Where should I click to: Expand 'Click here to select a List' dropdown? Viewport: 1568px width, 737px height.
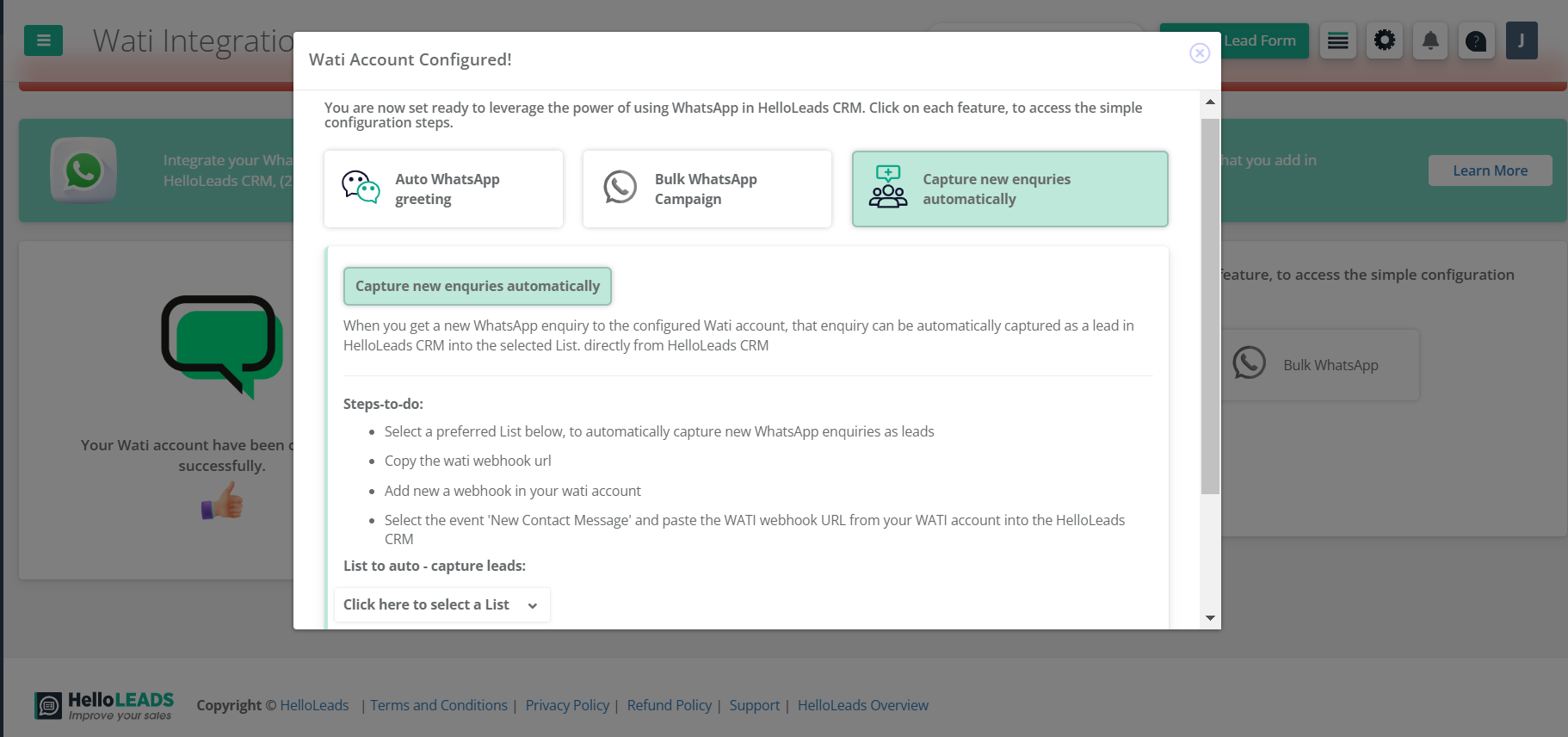click(x=441, y=604)
